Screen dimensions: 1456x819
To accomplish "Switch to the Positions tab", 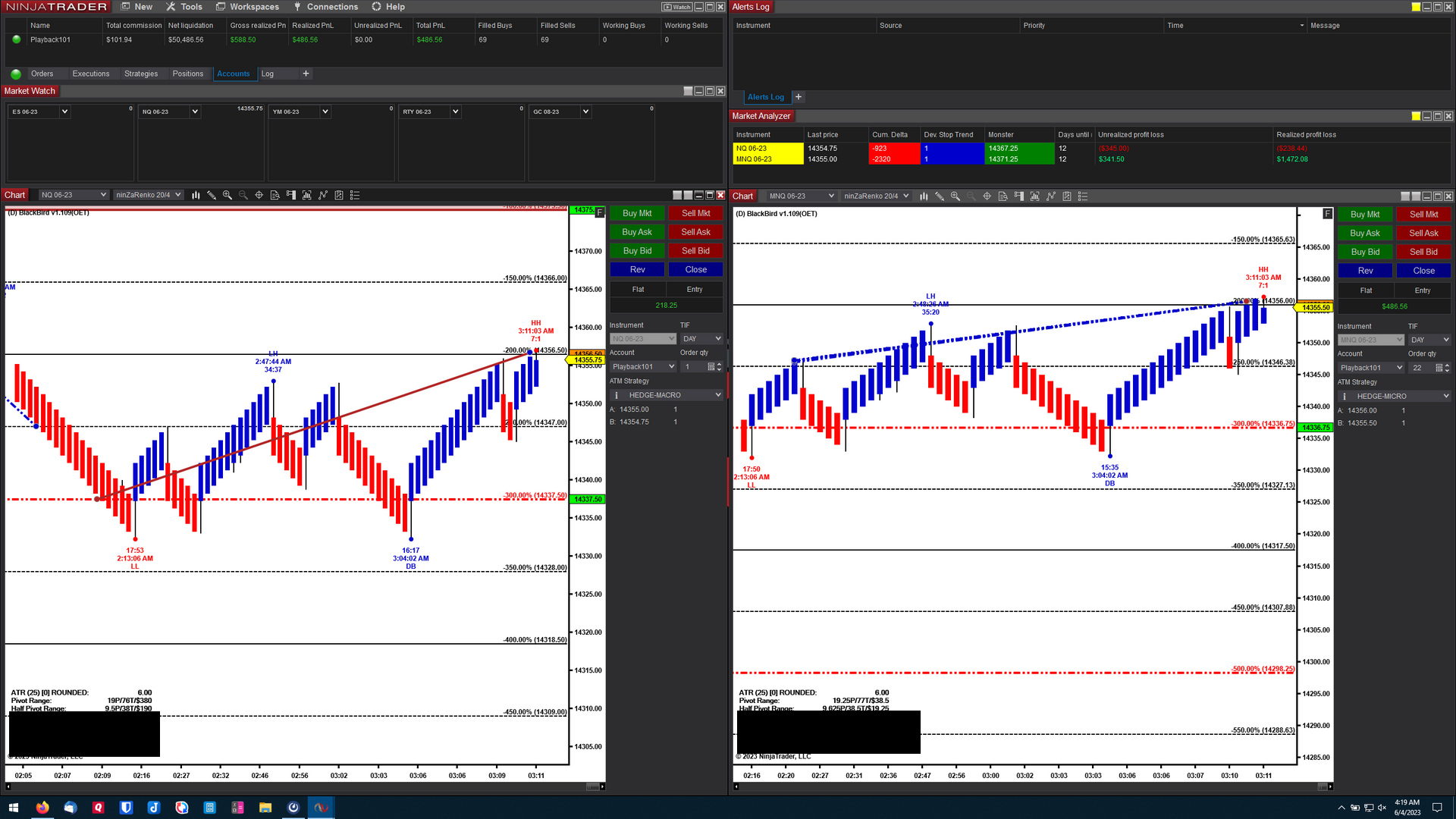I will click(188, 74).
